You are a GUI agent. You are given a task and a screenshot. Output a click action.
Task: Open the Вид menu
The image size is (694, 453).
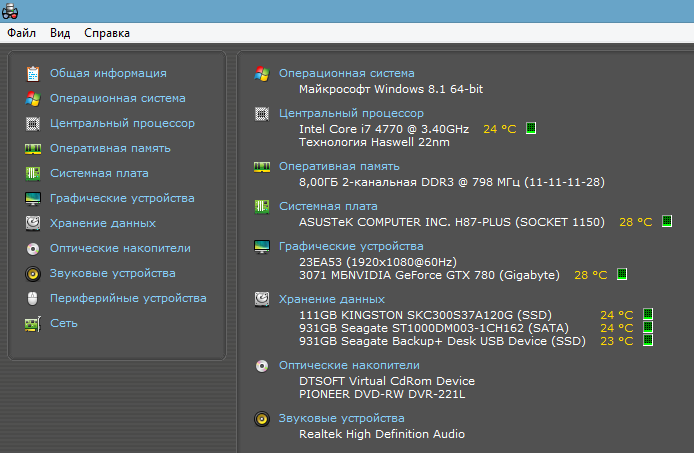click(x=60, y=33)
